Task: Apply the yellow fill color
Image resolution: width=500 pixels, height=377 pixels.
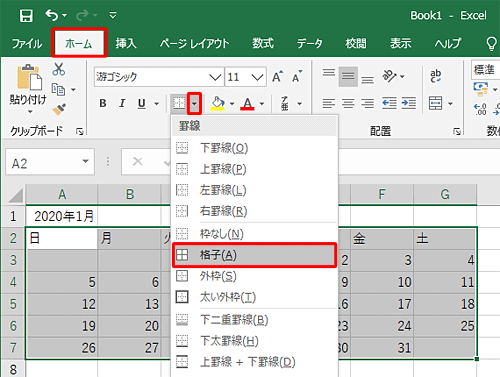Action: (x=218, y=104)
